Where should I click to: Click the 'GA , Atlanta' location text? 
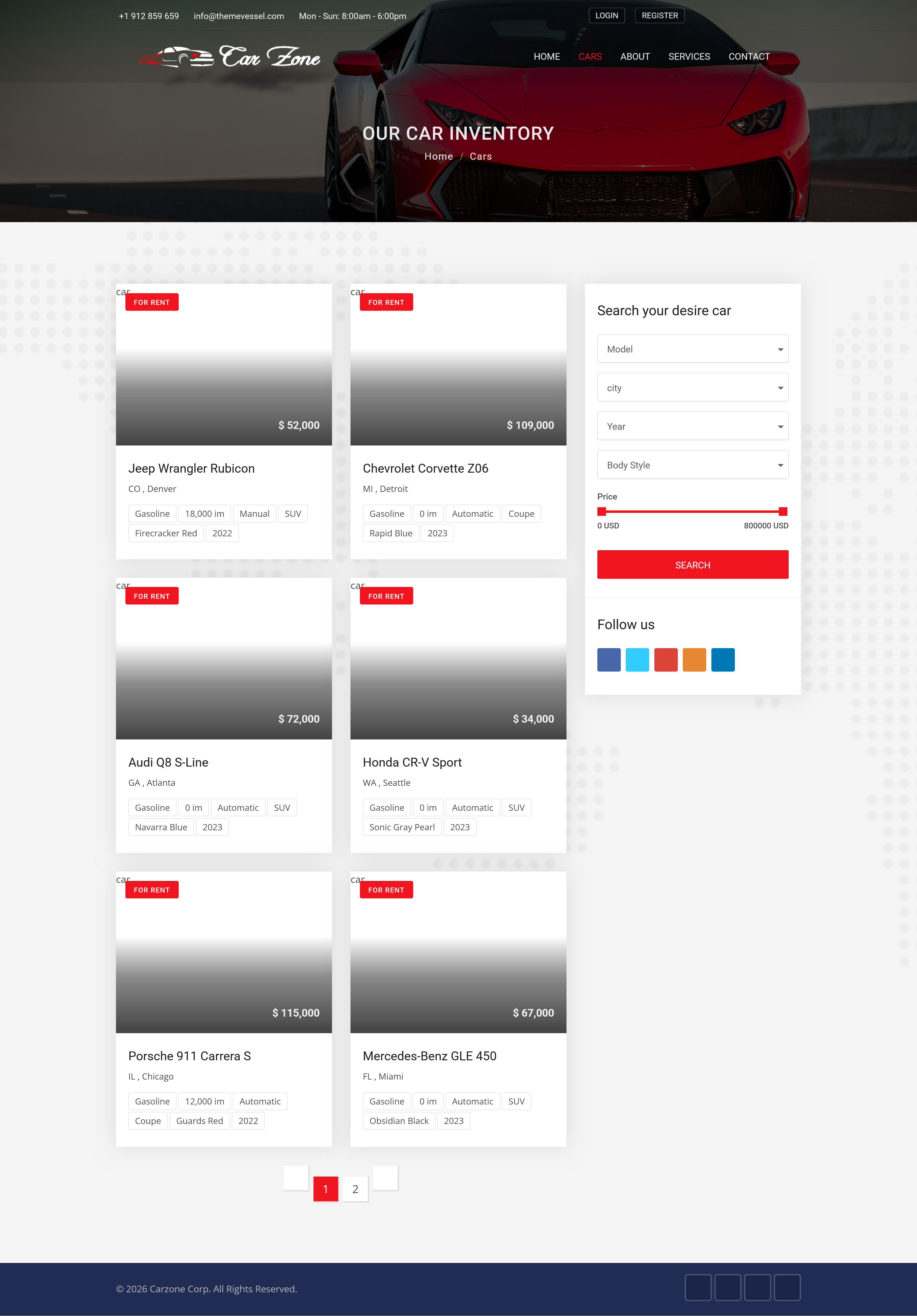coord(151,782)
